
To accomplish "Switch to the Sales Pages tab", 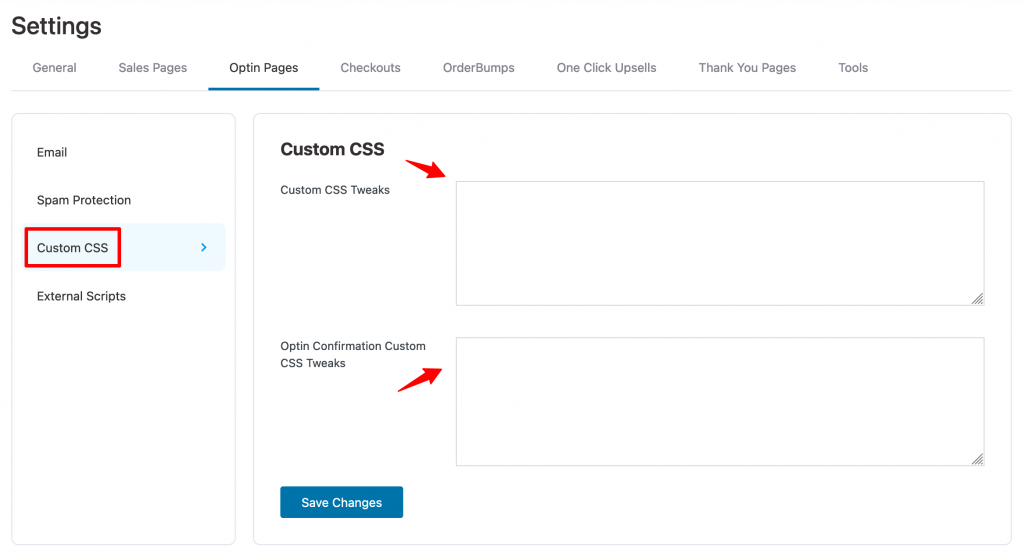I will pos(153,68).
